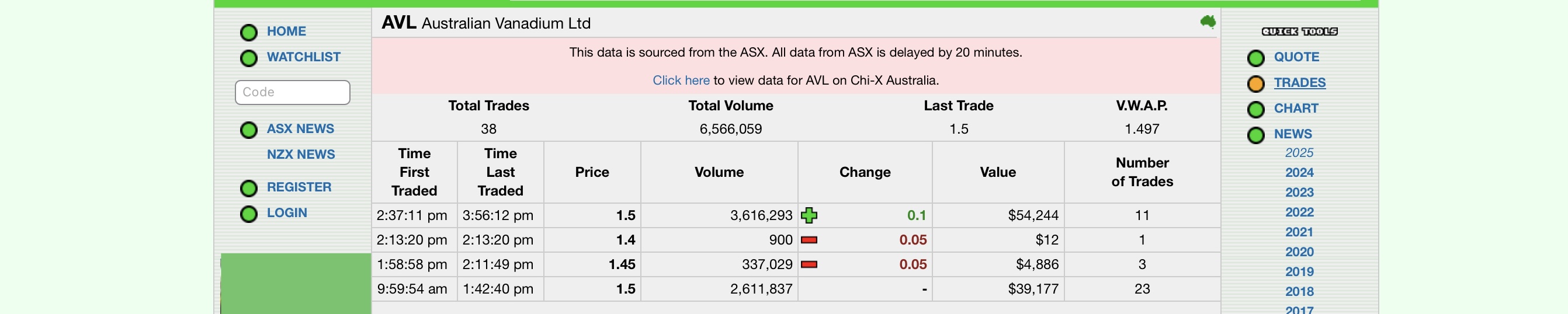Click the green plus change icon
Viewport: 1568px width, 314px height.
coord(809,215)
